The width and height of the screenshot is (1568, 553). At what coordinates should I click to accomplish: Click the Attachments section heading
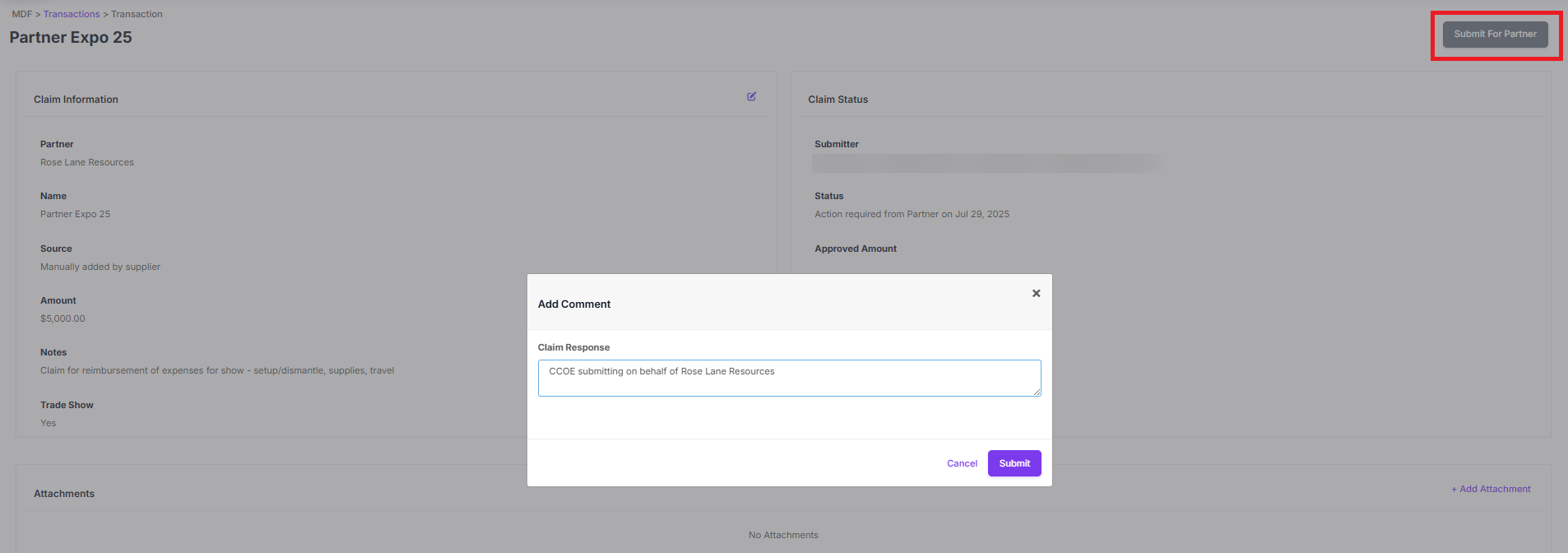click(64, 494)
